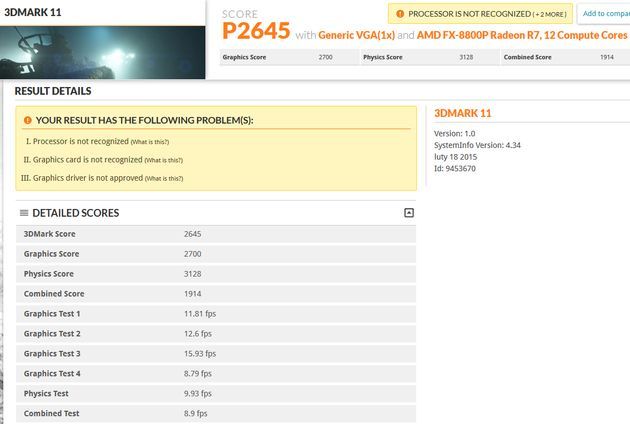Image resolution: width=630 pixels, height=424 pixels.
Task: Click the Combined Score row in the details table
Action: click(x=216, y=294)
